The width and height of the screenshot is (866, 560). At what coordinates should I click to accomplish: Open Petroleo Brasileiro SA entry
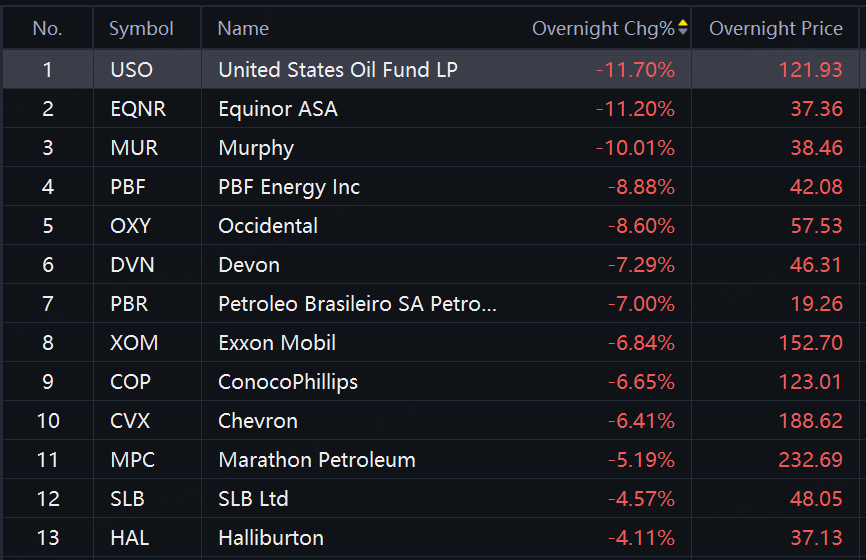[x=357, y=304]
